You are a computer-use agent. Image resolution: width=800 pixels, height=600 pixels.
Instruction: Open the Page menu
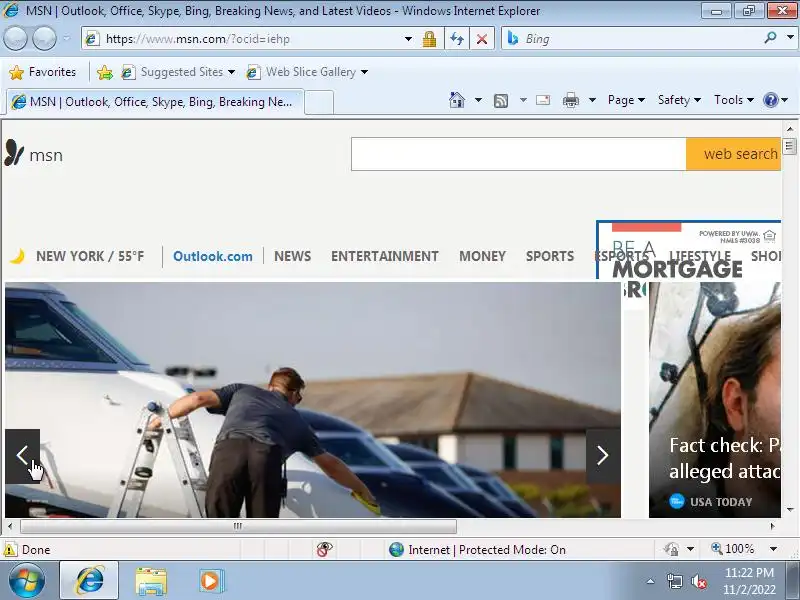(626, 100)
